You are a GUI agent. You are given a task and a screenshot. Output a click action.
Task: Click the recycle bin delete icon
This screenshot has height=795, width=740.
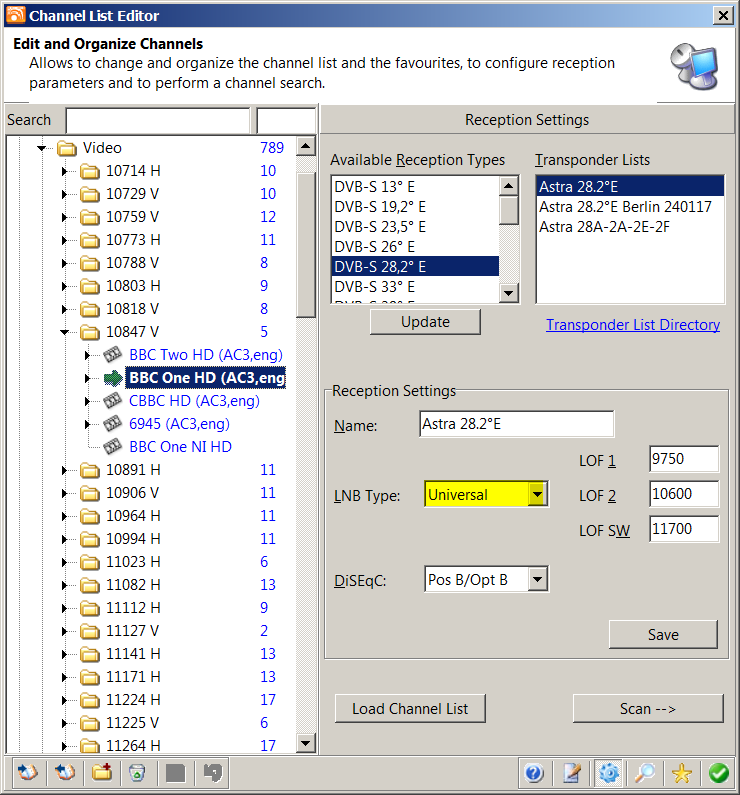click(137, 773)
